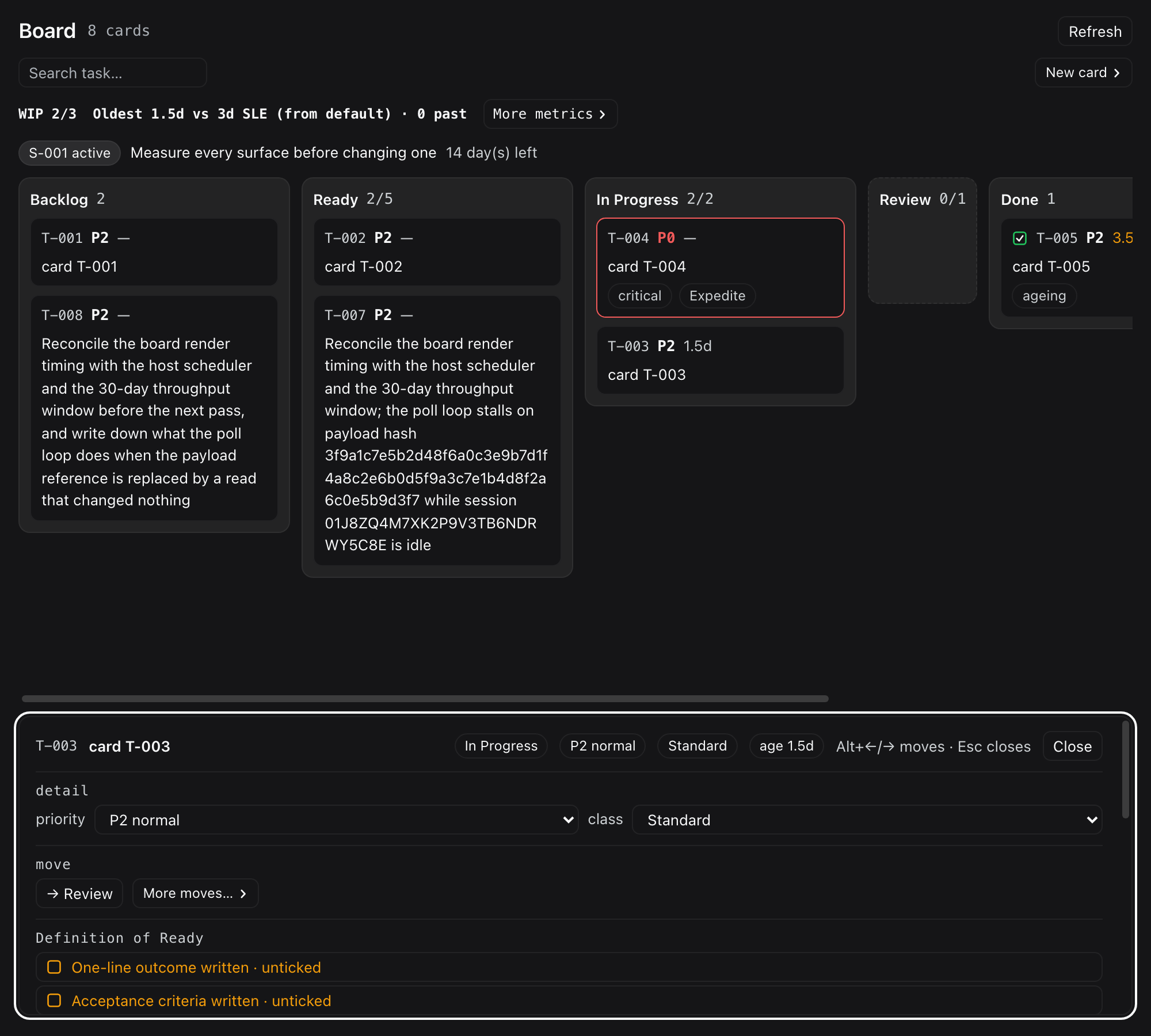Click the green check icon on T-005
The width and height of the screenshot is (1151, 1036).
1020,238
